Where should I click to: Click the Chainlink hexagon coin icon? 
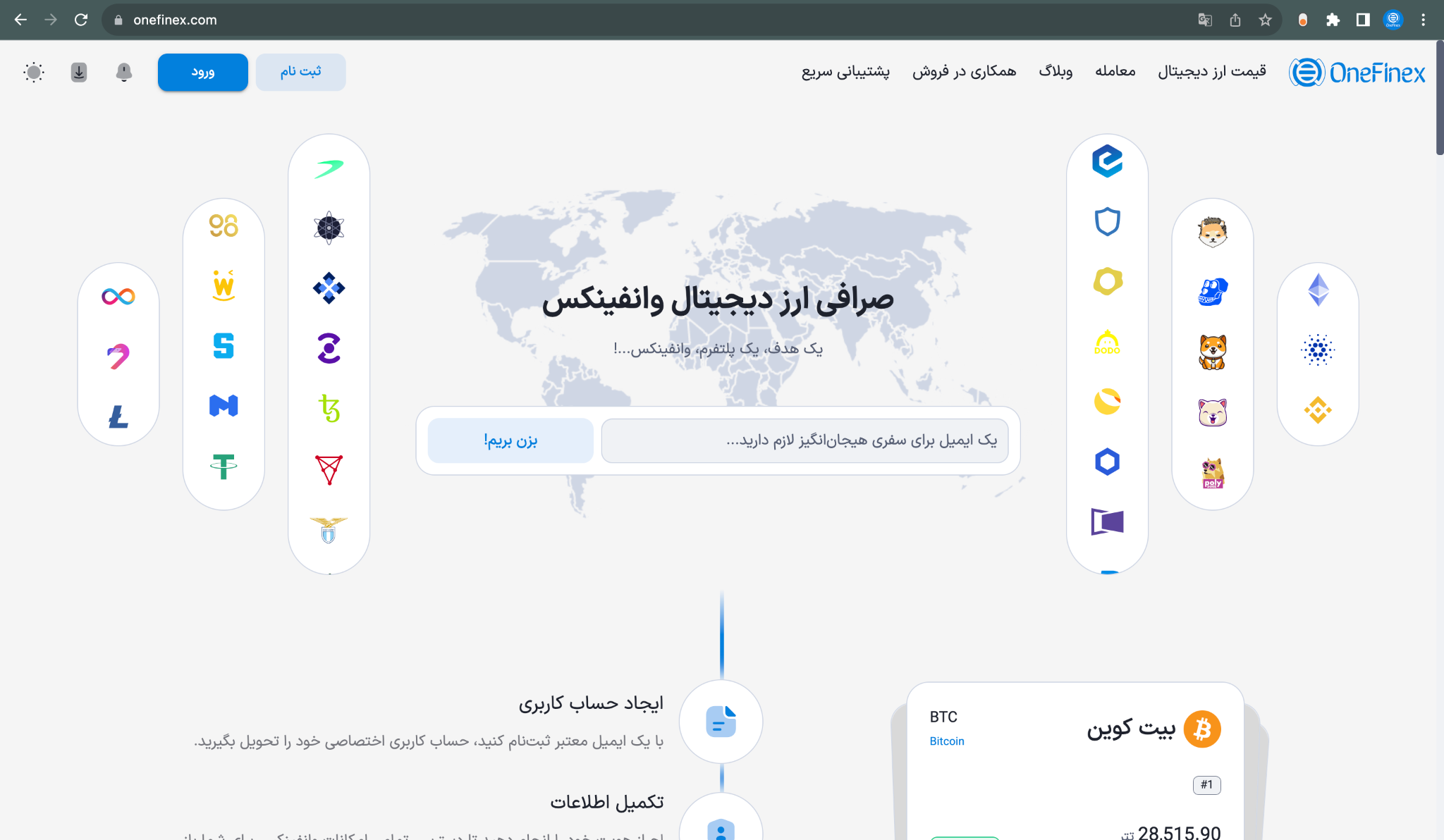click(x=1108, y=462)
